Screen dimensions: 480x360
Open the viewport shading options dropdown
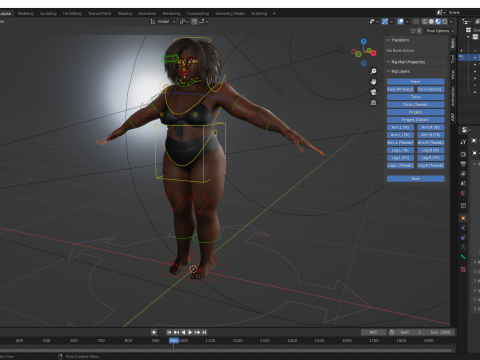coord(451,21)
